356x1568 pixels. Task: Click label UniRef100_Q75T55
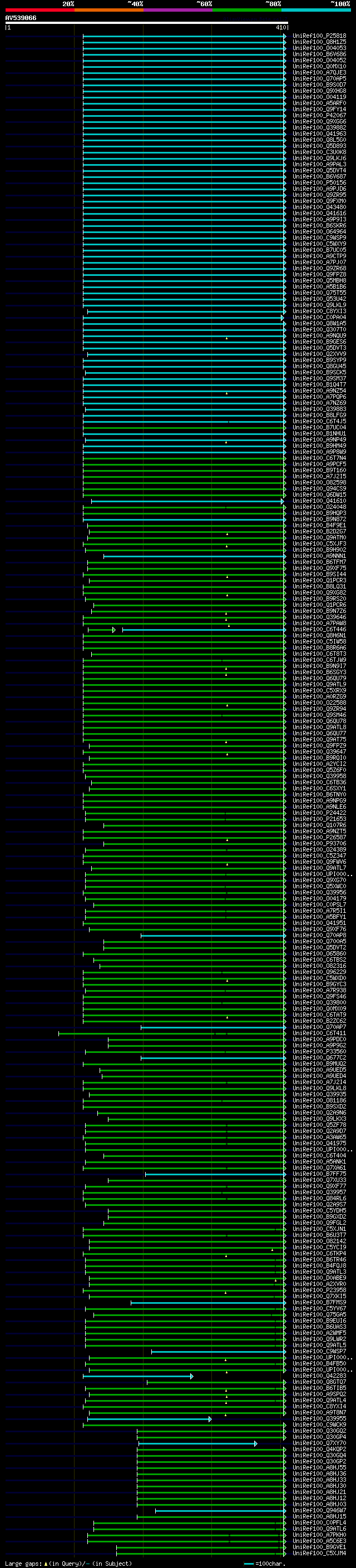tap(319, 293)
